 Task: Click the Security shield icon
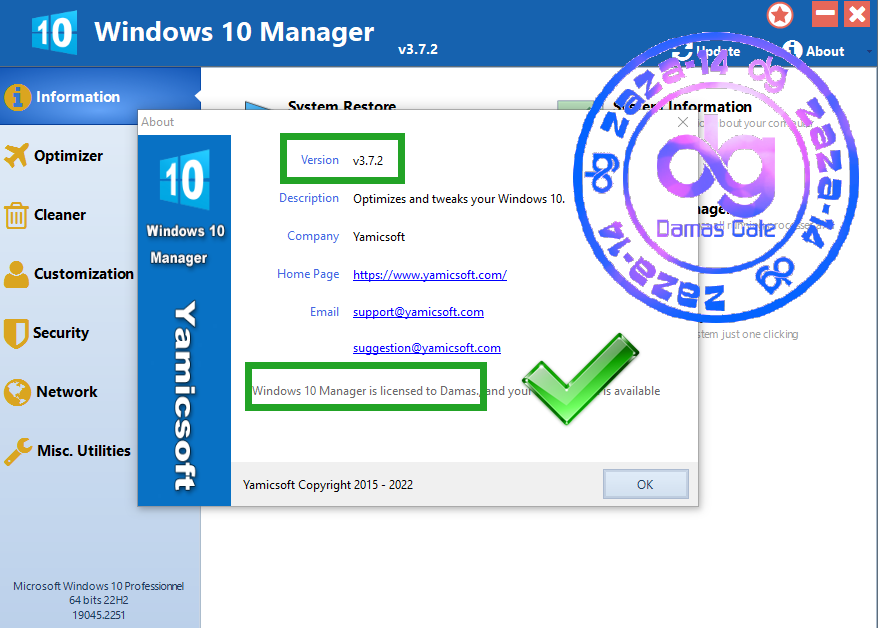16,334
